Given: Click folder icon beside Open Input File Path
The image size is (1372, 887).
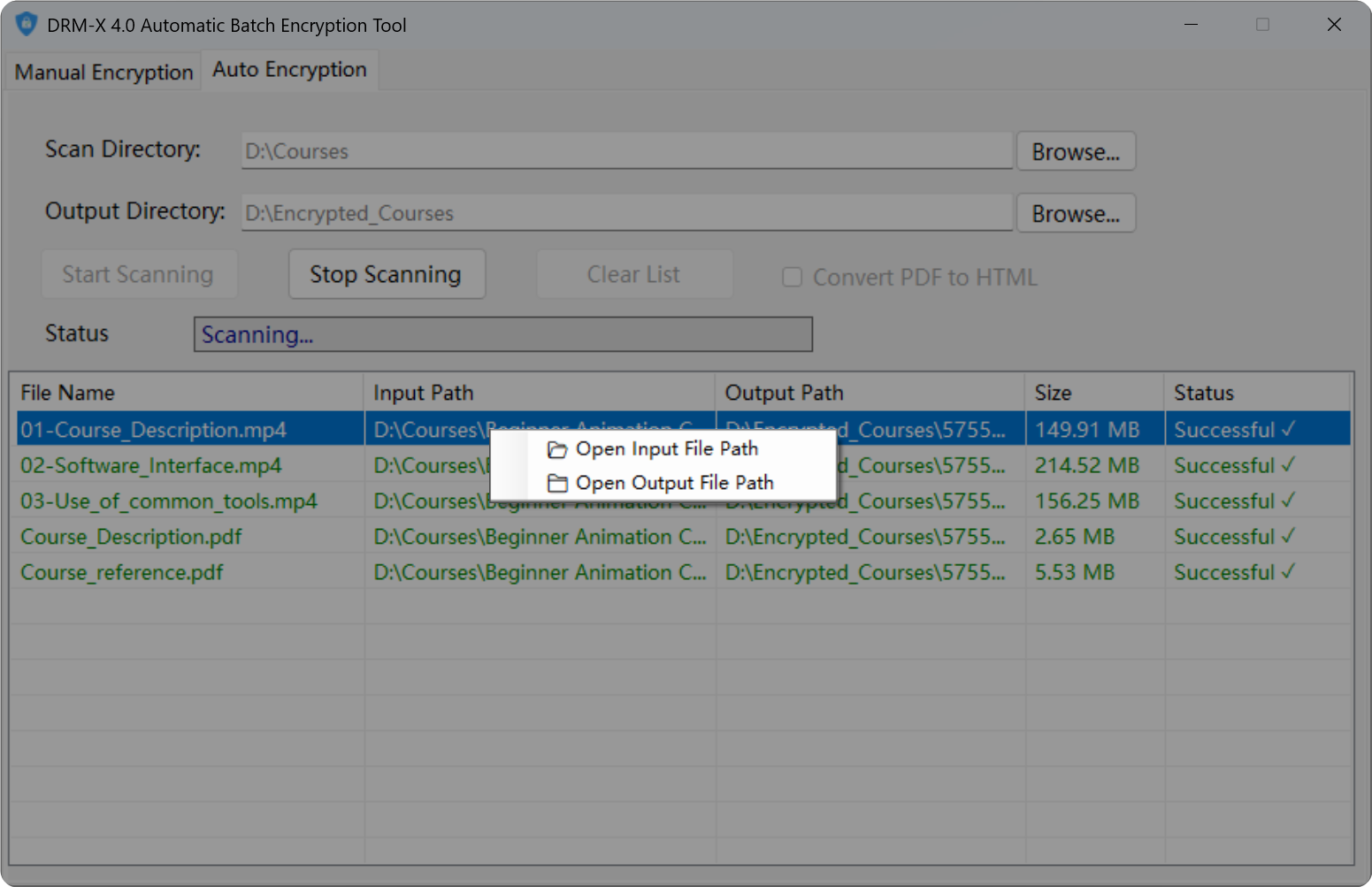Looking at the screenshot, I should point(556,450).
